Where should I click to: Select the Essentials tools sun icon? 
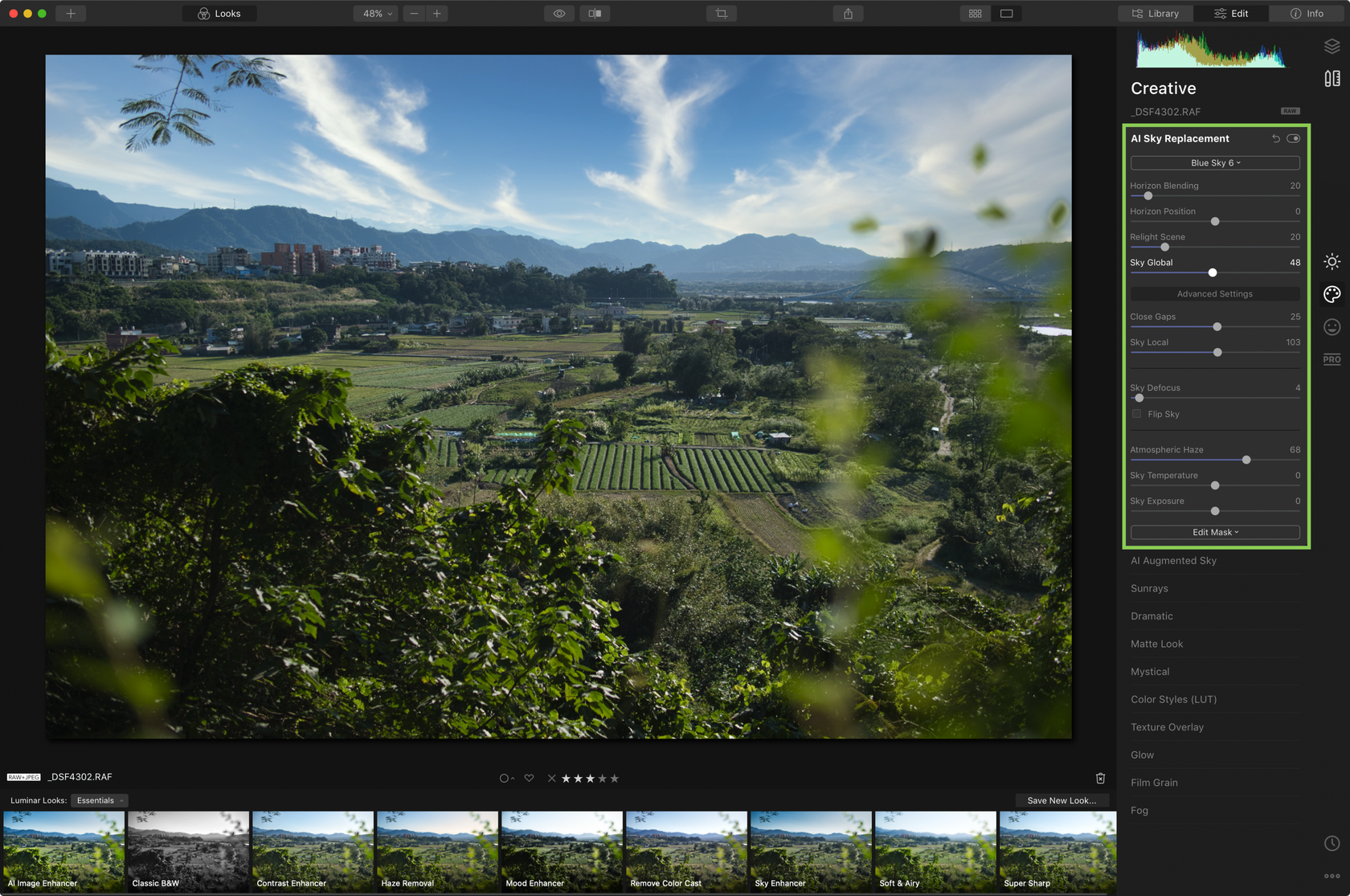1332,262
